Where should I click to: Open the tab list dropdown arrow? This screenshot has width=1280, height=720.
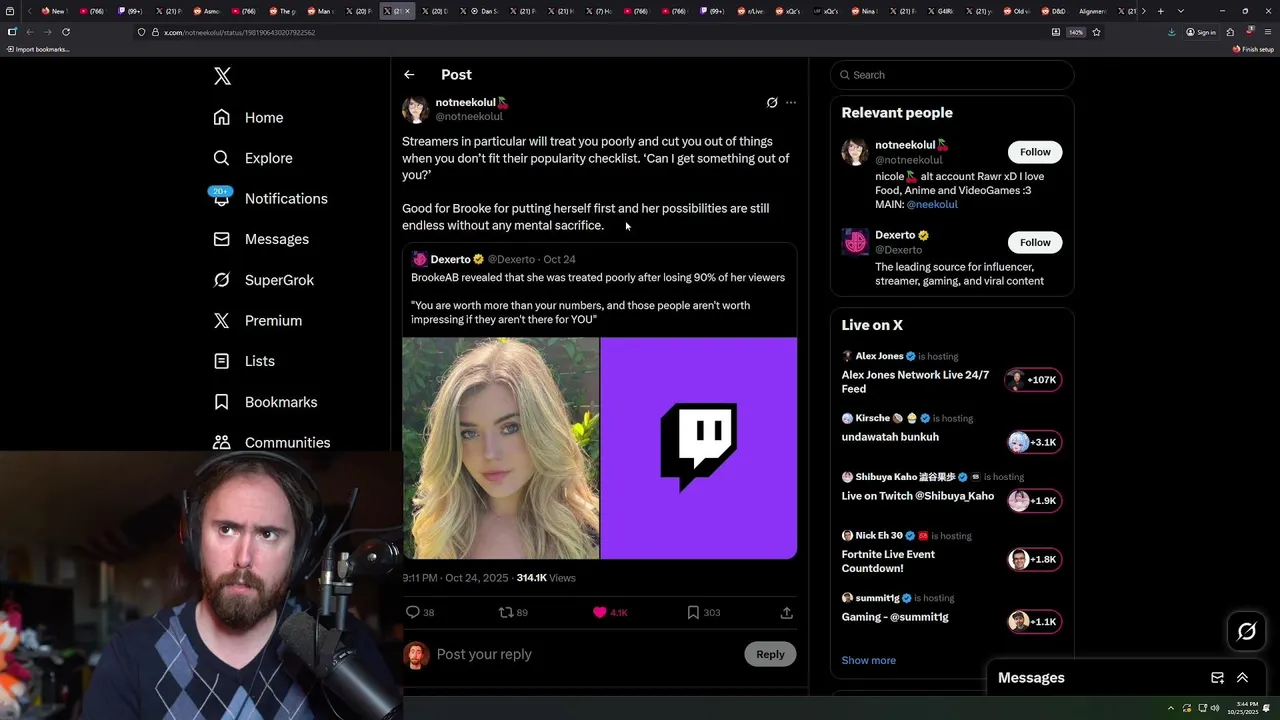point(1181,11)
